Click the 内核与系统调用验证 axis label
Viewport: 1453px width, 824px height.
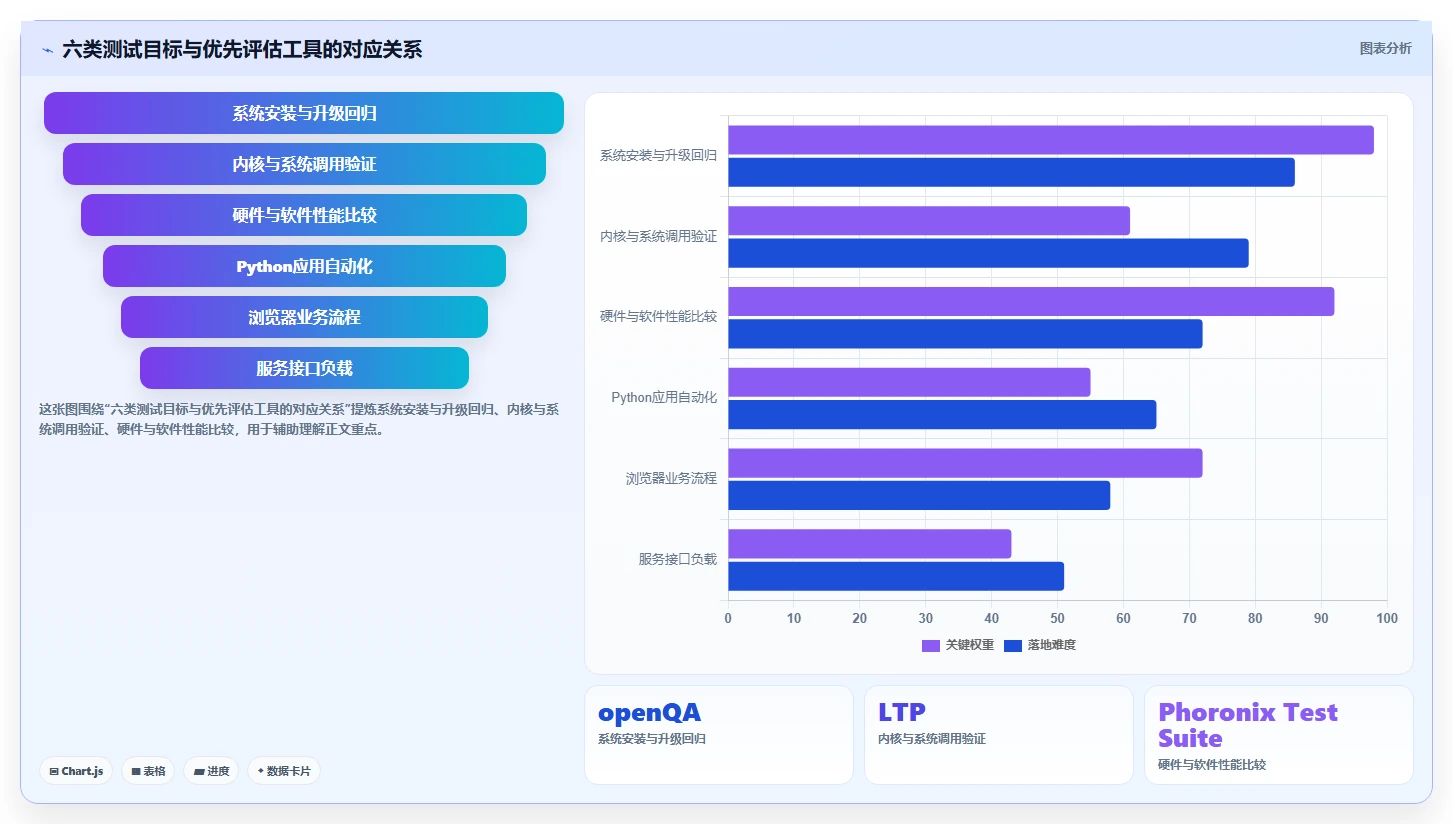(x=658, y=237)
